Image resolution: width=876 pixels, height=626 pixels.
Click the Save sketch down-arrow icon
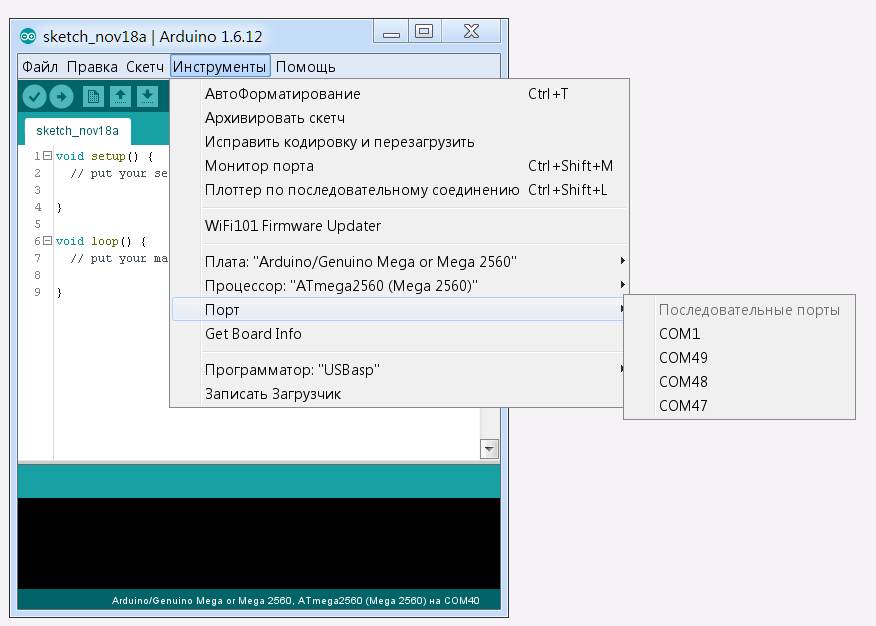(x=147, y=96)
